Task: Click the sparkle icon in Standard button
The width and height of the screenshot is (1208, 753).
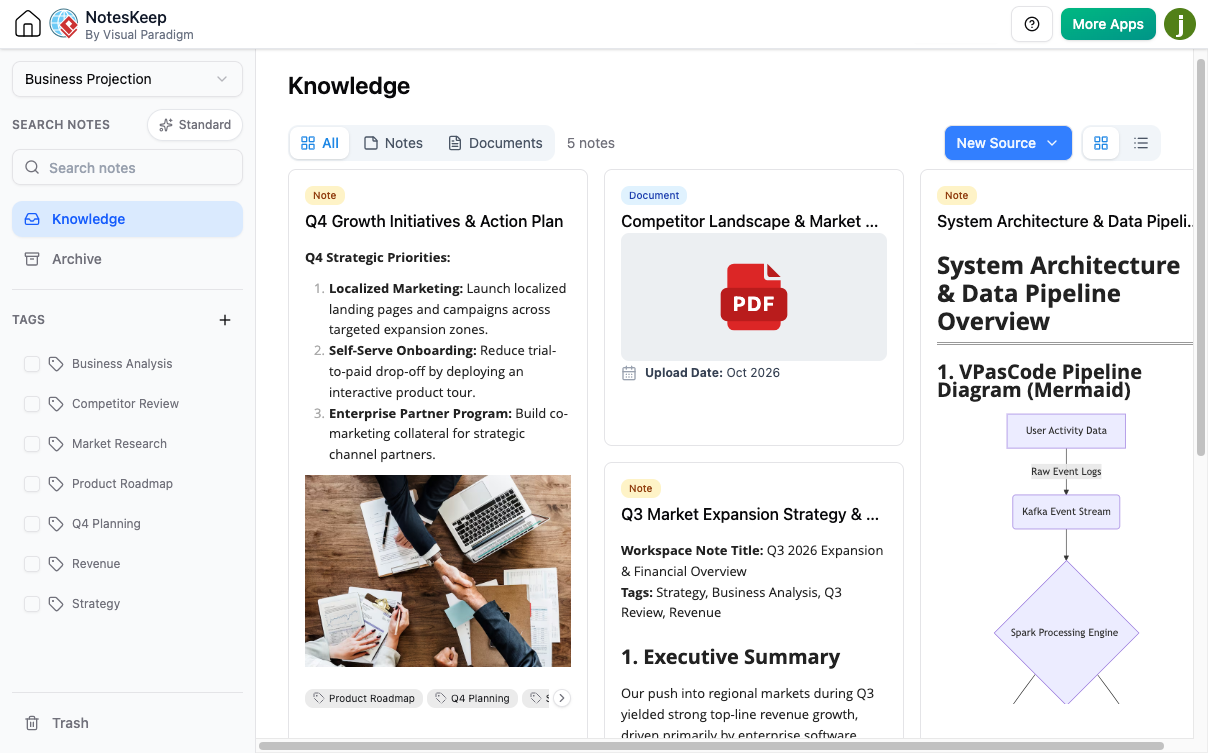Action: (x=166, y=125)
